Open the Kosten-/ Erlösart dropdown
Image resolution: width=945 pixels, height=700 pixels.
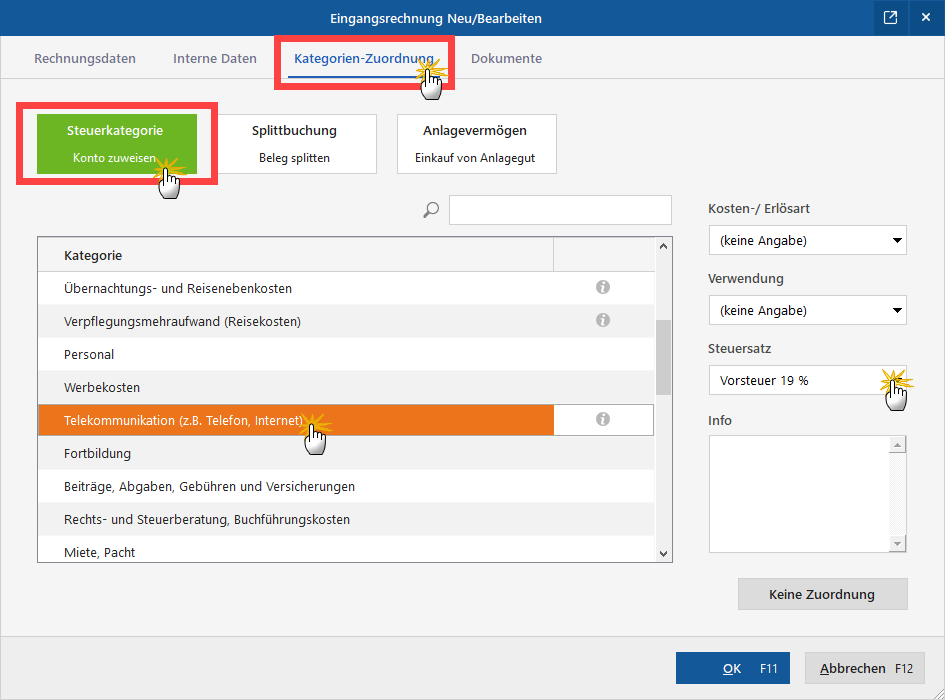[x=808, y=240]
